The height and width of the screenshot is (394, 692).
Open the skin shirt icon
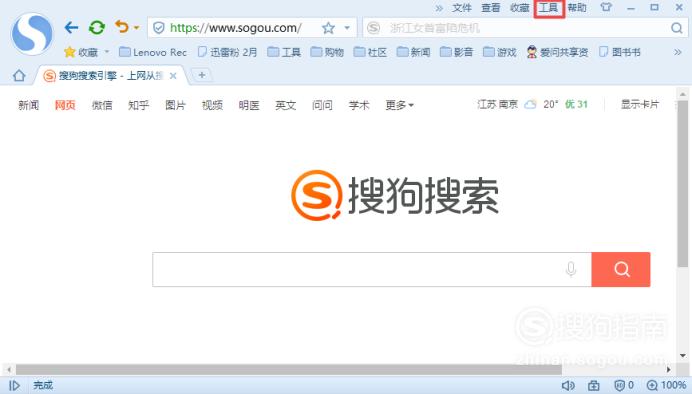pyautogui.click(x=606, y=7)
